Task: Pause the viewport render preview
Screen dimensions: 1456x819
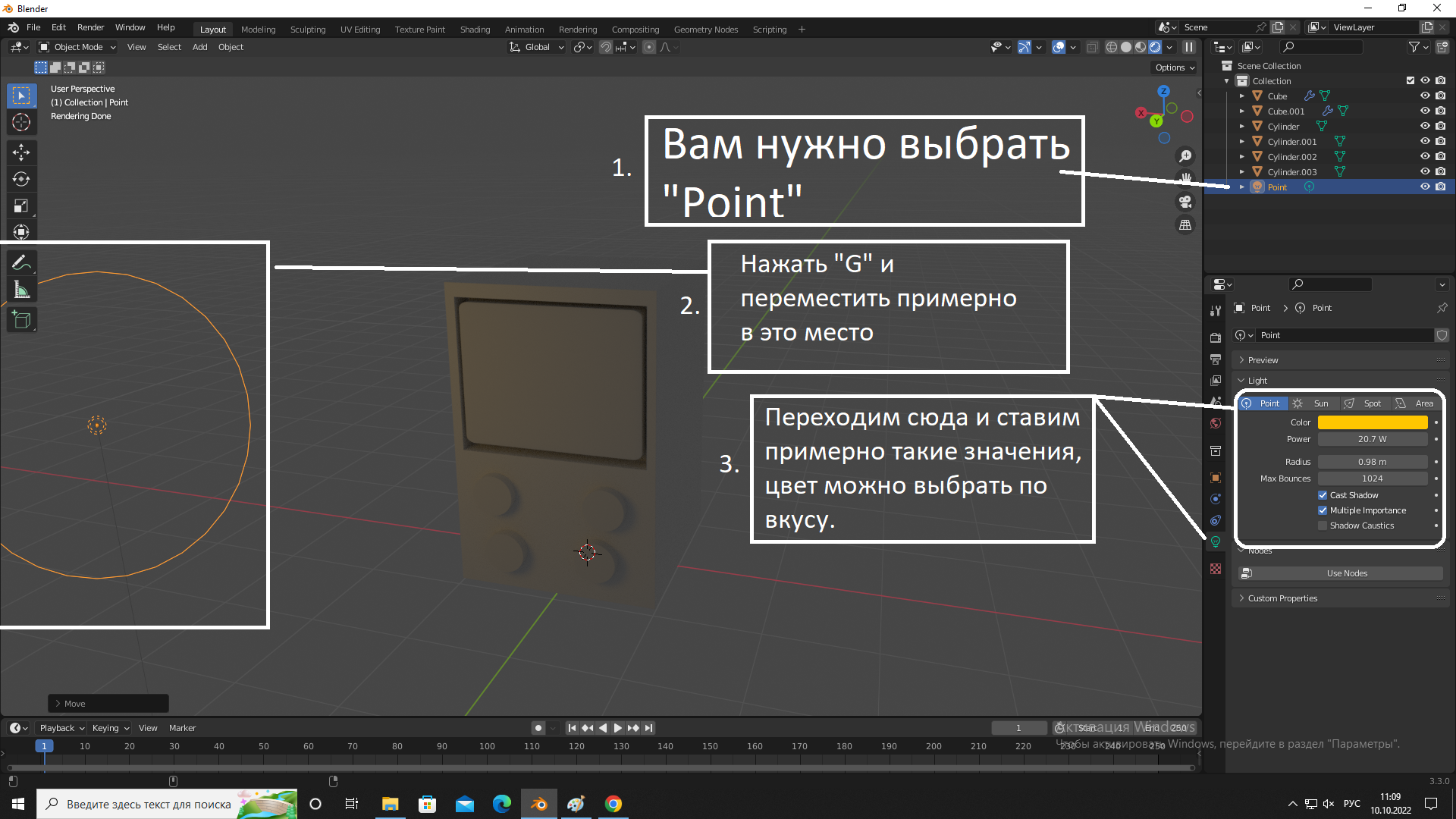Action: (1189, 47)
